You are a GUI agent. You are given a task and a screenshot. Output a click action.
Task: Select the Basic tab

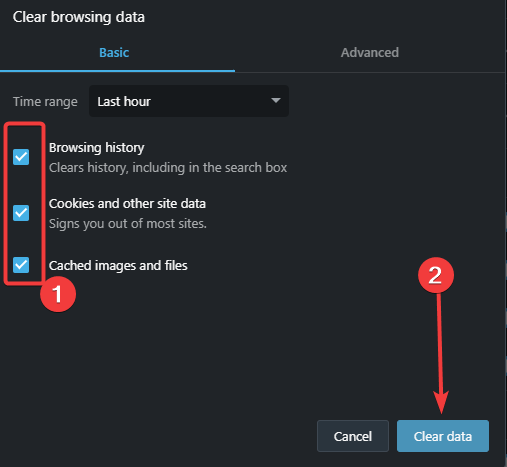point(114,53)
